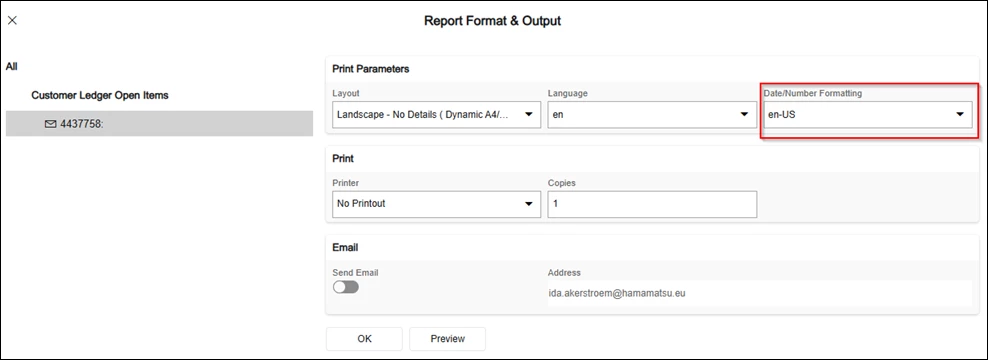This screenshot has height=360, width=988.
Task: Close the Report Format & Output dialog
Action: pyautogui.click(x=12, y=21)
